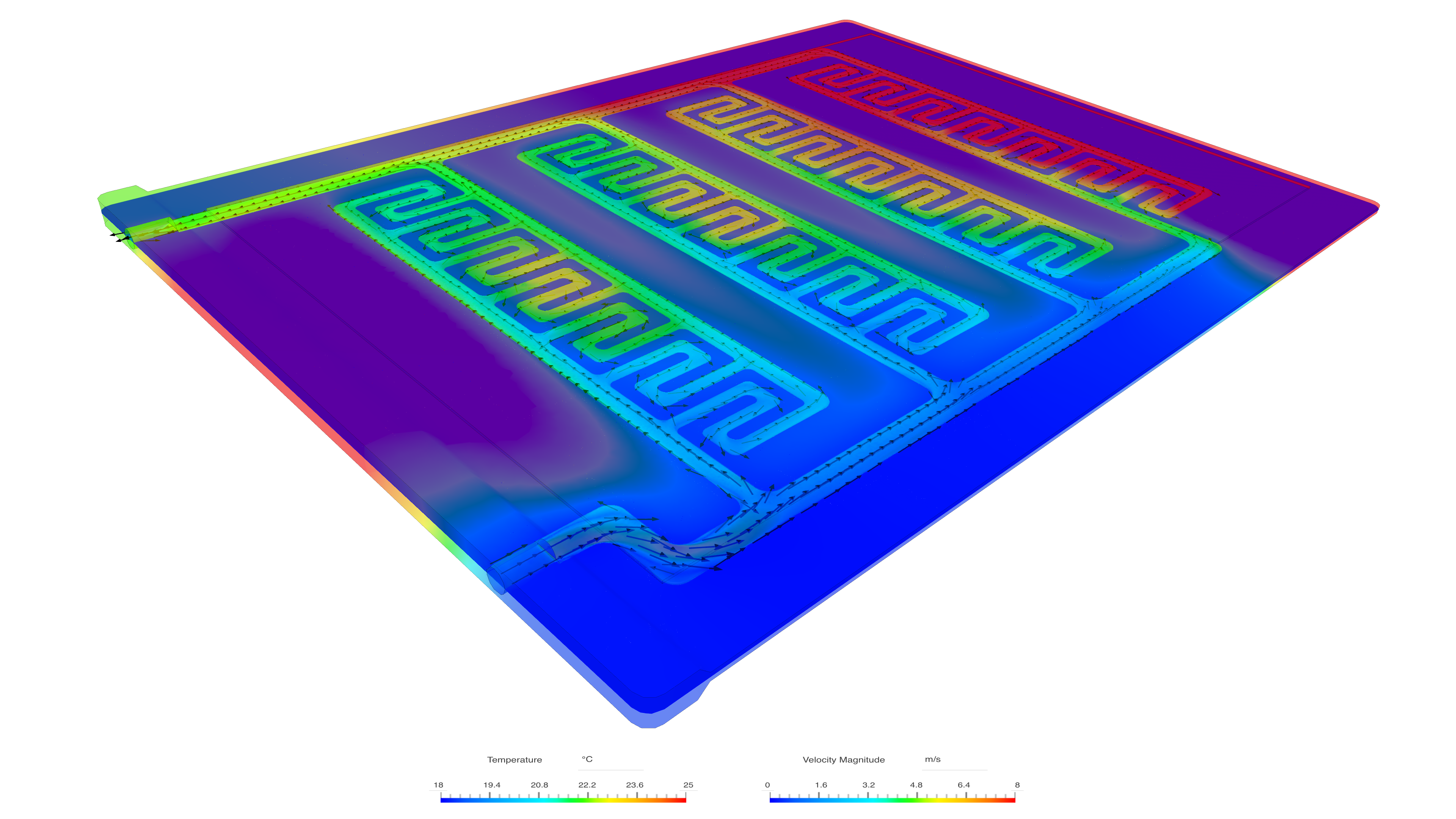Click the velocity magnitude color scale bar
The height and width of the screenshot is (819, 1456).
(x=893, y=800)
